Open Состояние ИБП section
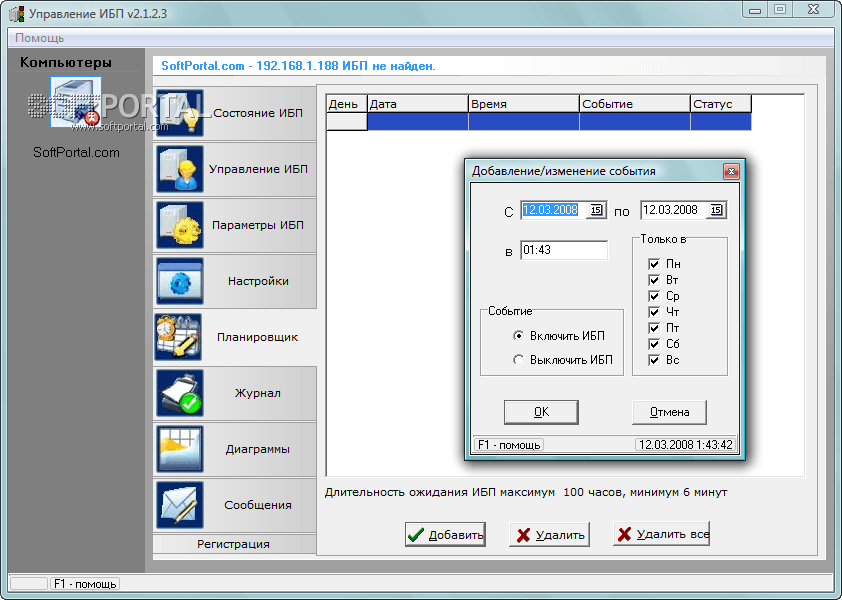Screen dimensions: 842x600 (x=235, y=113)
